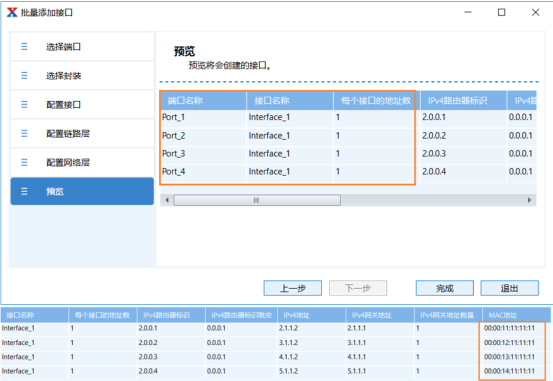Open the 选择端口 wizard step
This screenshot has width=553, height=381.
pos(82,47)
